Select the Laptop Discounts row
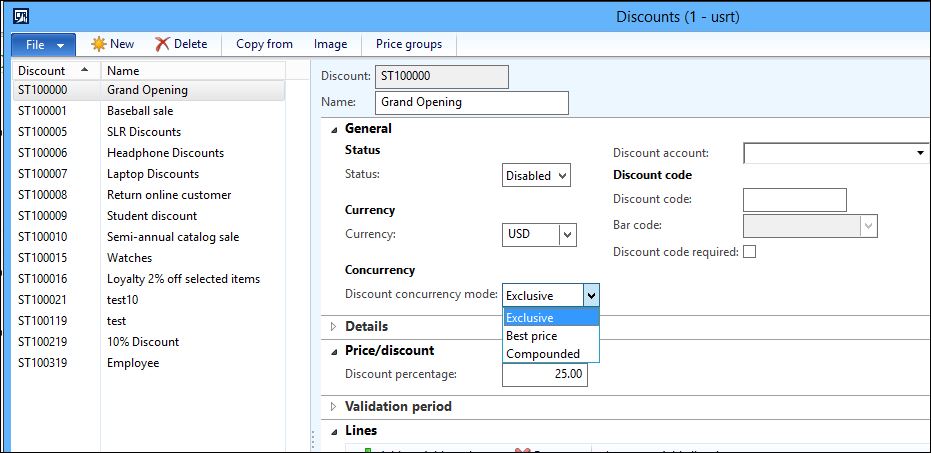931x453 pixels. coord(152,174)
